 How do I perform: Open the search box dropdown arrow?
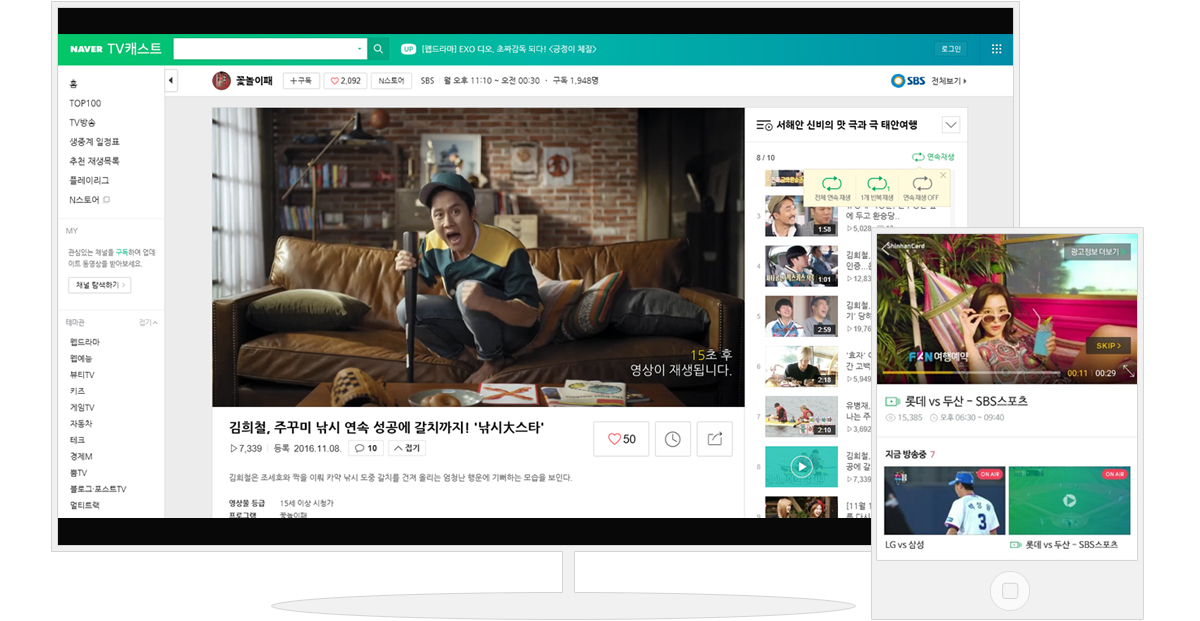(360, 49)
